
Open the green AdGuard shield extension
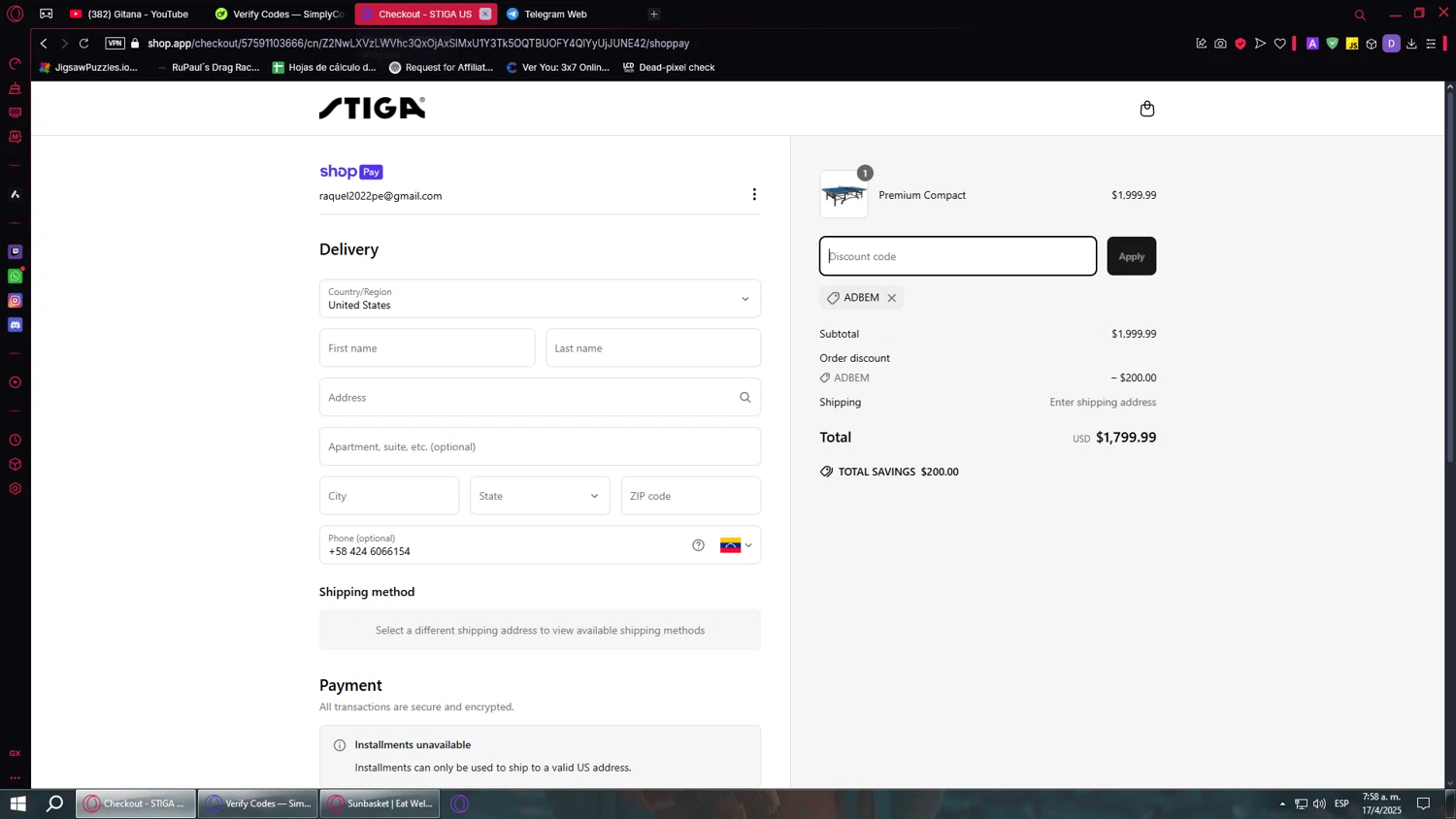click(x=1333, y=44)
